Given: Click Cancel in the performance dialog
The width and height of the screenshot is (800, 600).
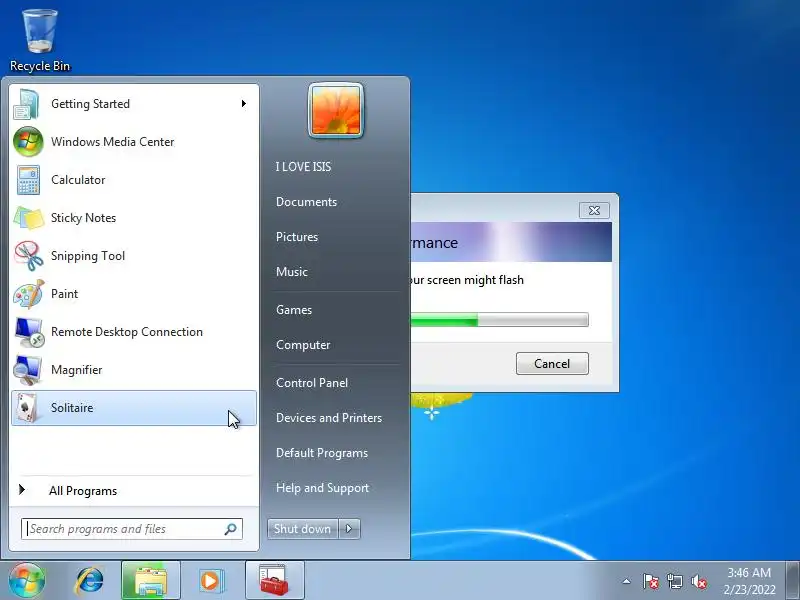Looking at the screenshot, I should (552, 363).
